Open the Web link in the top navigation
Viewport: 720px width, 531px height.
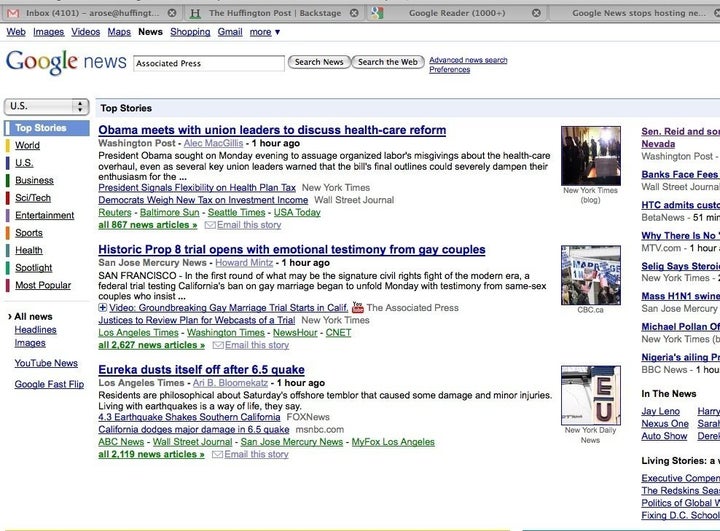coord(16,32)
